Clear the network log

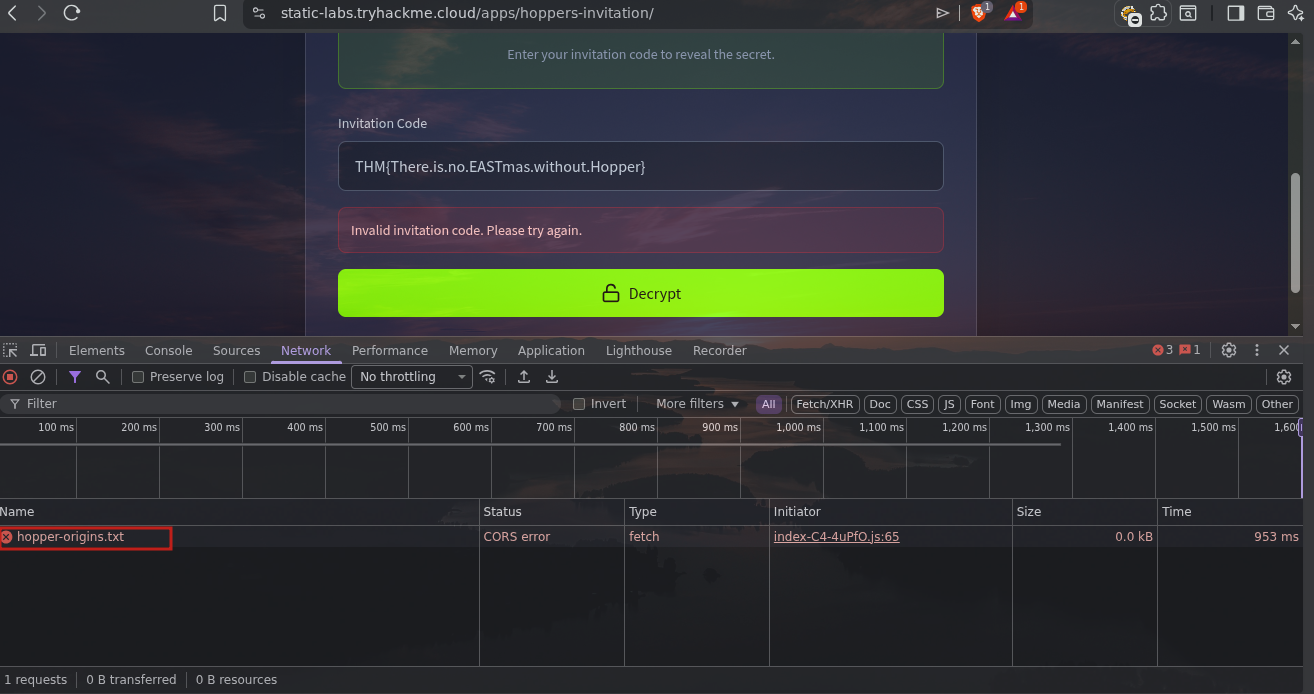point(38,377)
